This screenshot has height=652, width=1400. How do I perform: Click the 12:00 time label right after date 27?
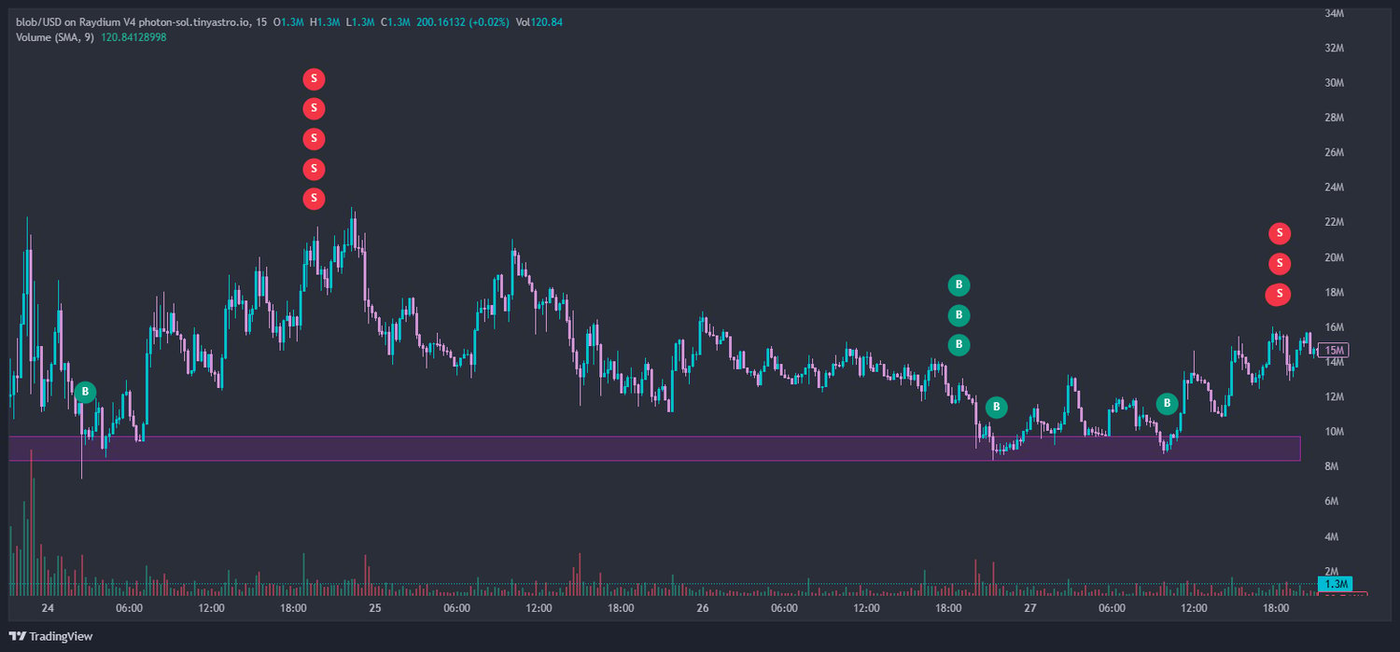pyautogui.click(x=1193, y=608)
